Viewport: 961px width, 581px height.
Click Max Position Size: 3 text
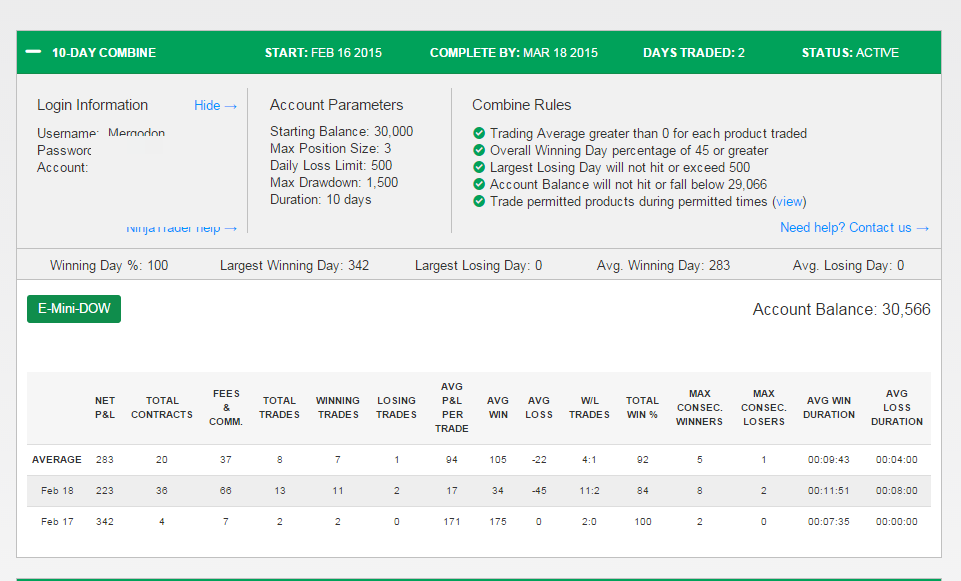330,148
